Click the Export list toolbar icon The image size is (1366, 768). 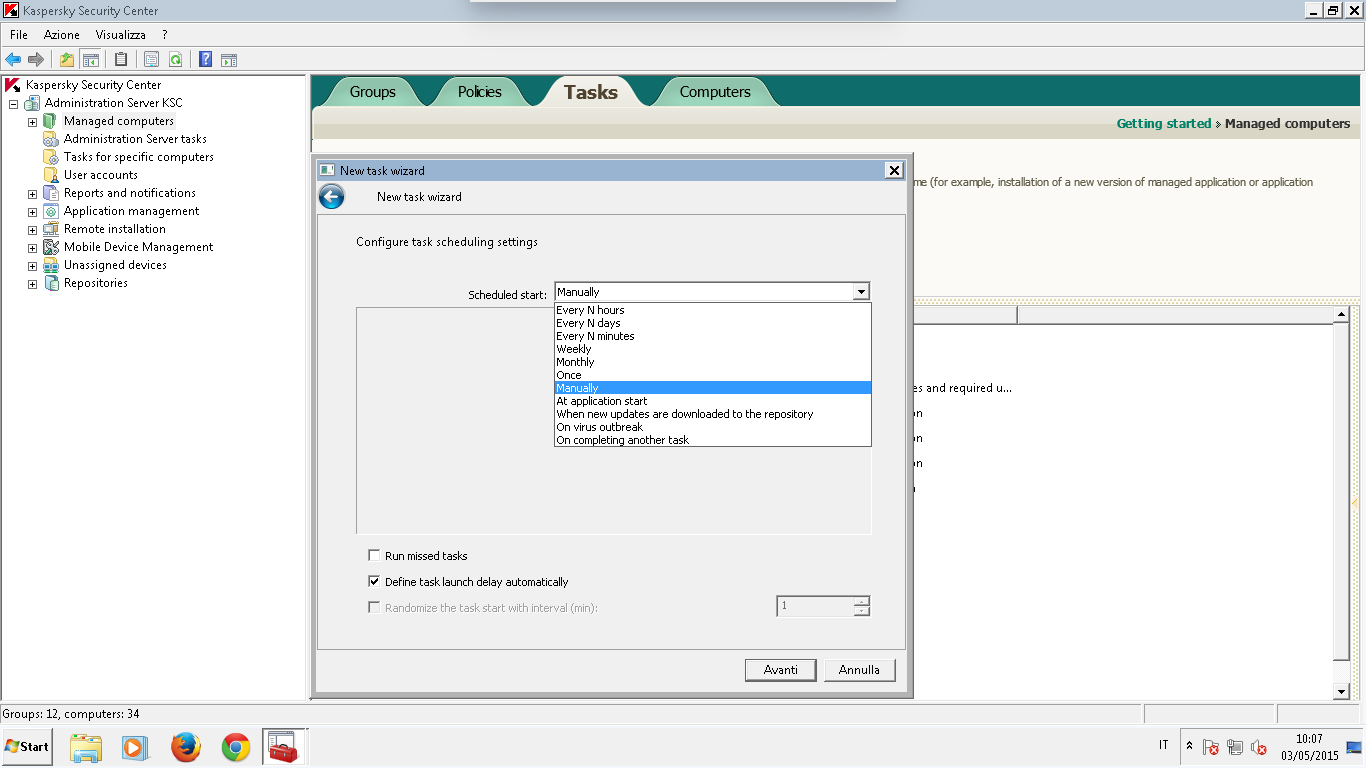click(152, 59)
